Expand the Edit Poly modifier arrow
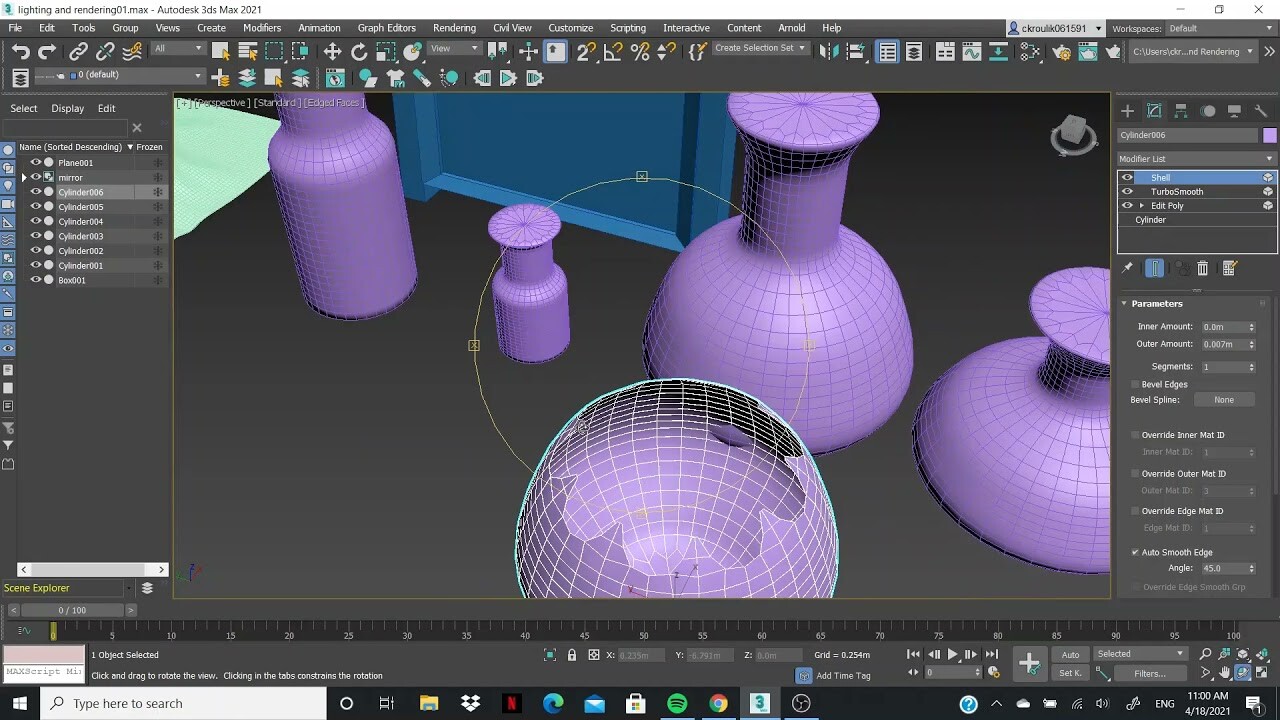The image size is (1280, 720). (x=1142, y=205)
